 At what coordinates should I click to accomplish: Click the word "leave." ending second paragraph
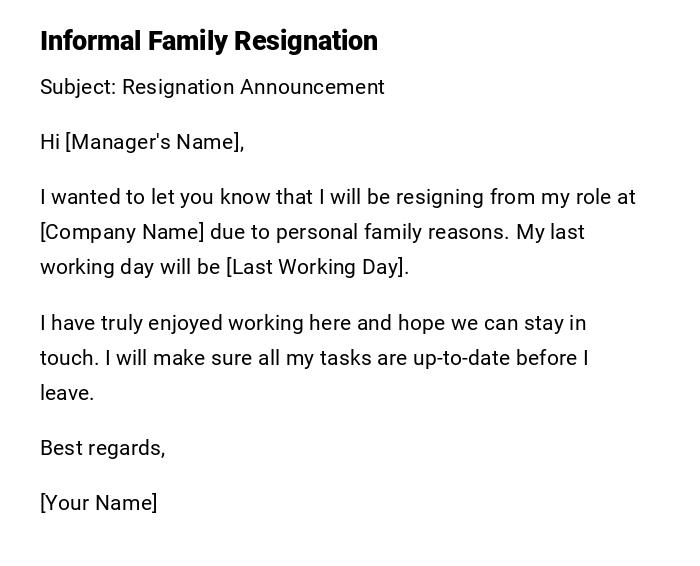click(67, 393)
